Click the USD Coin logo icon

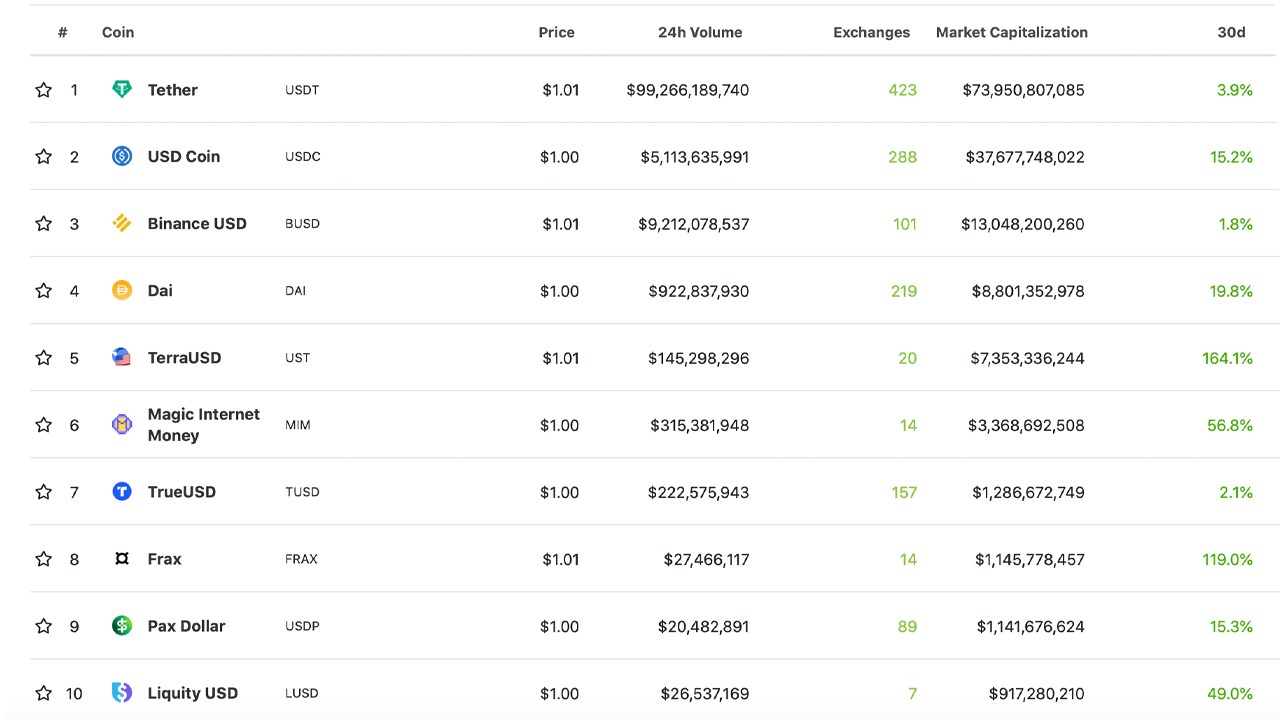point(122,156)
